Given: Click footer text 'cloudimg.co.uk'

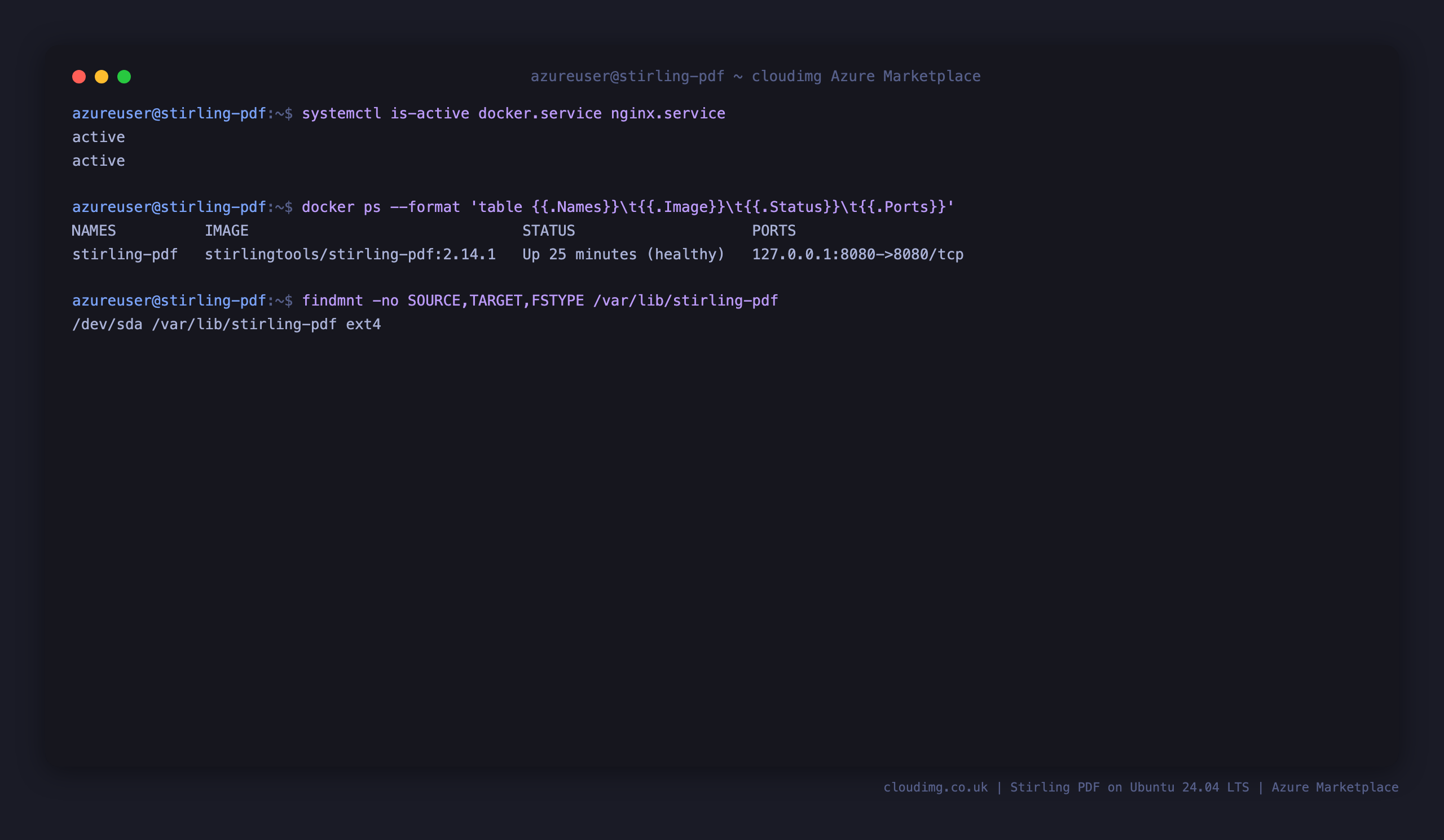Looking at the screenshot, I should click(936, 788).
